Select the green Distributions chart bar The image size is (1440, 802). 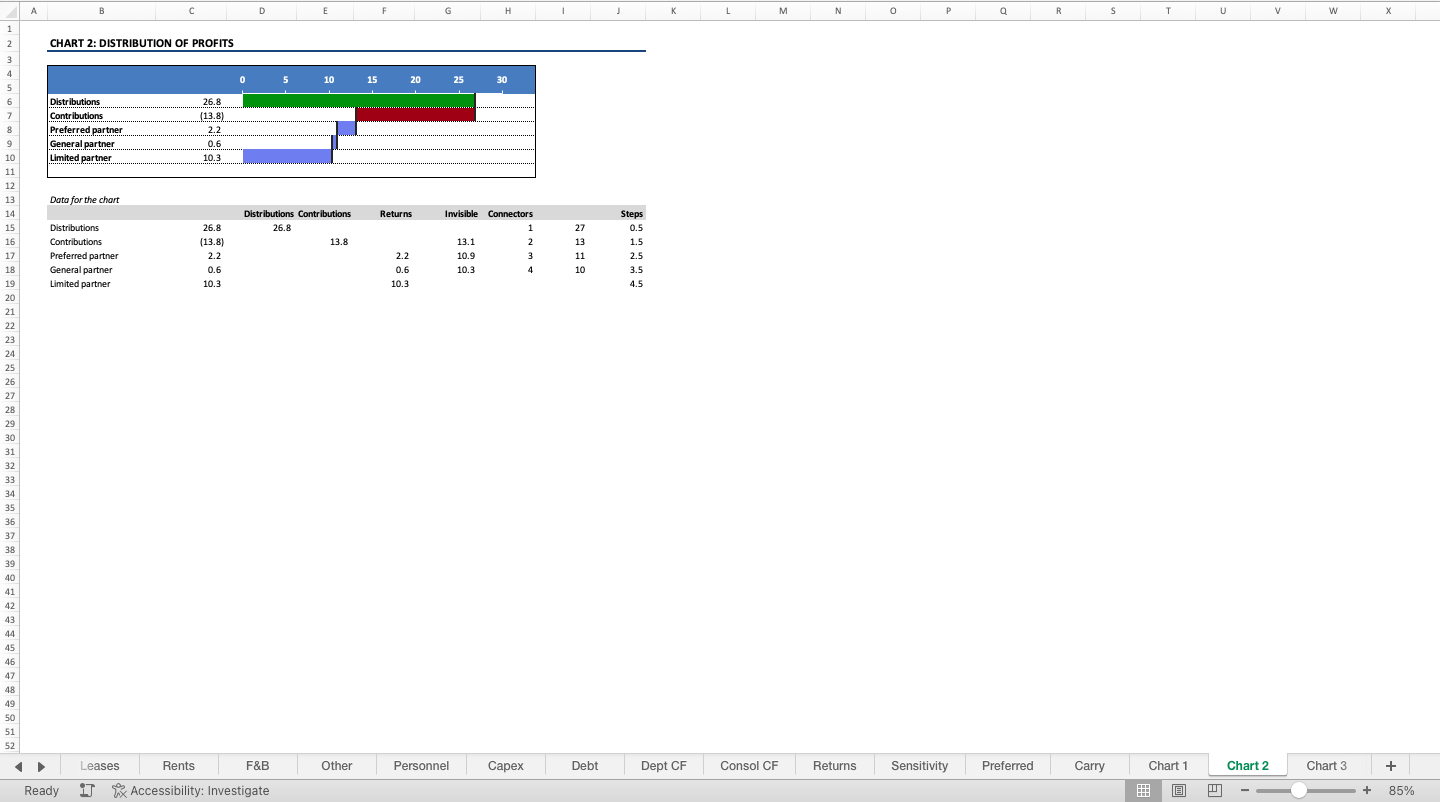pyautogui.click(x=358, y=100)
